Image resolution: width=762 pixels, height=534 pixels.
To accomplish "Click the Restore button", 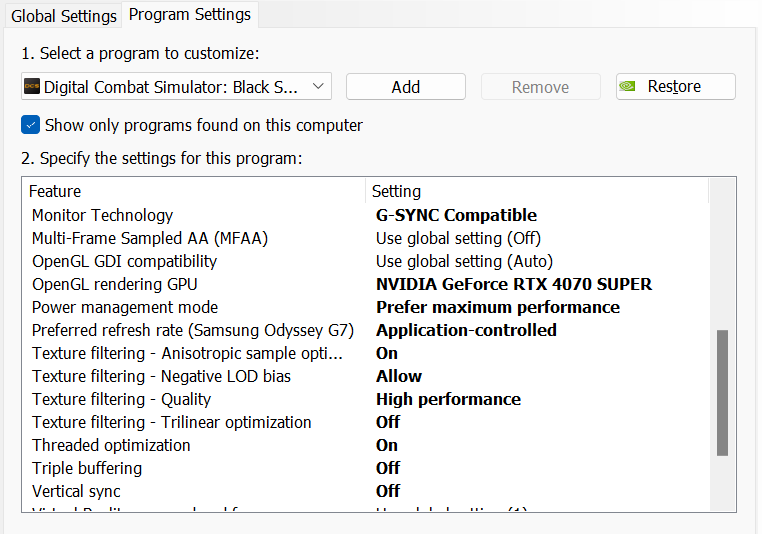I will (675, 86).
